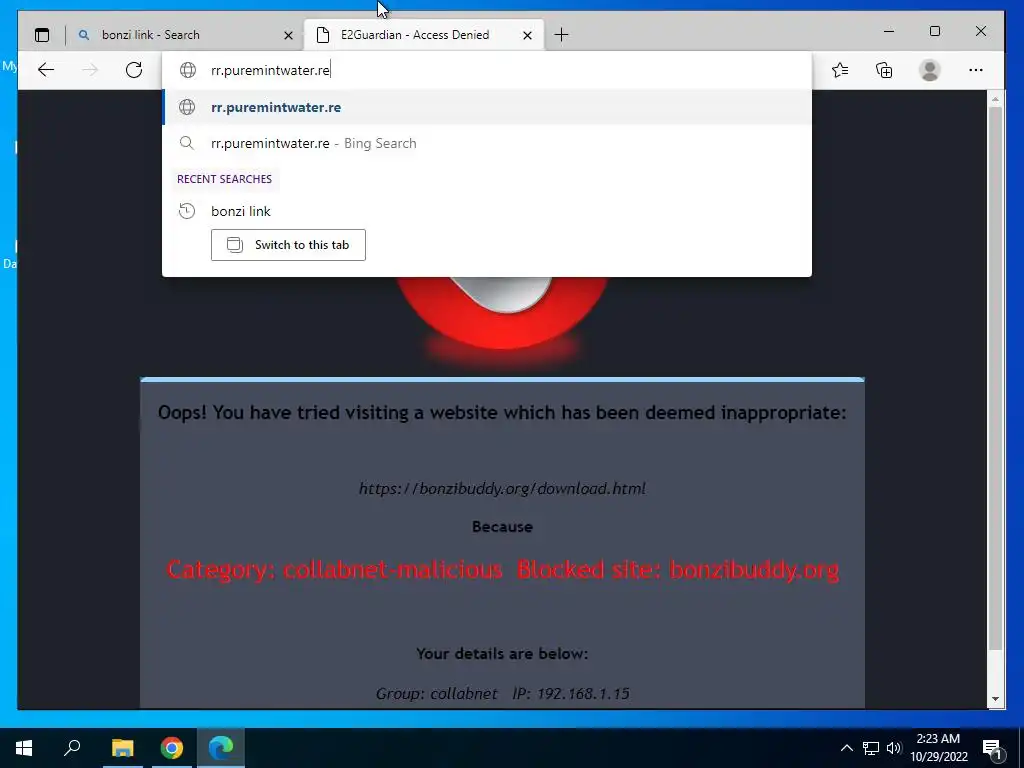Open the Collections icon

(x=884, y=70)
